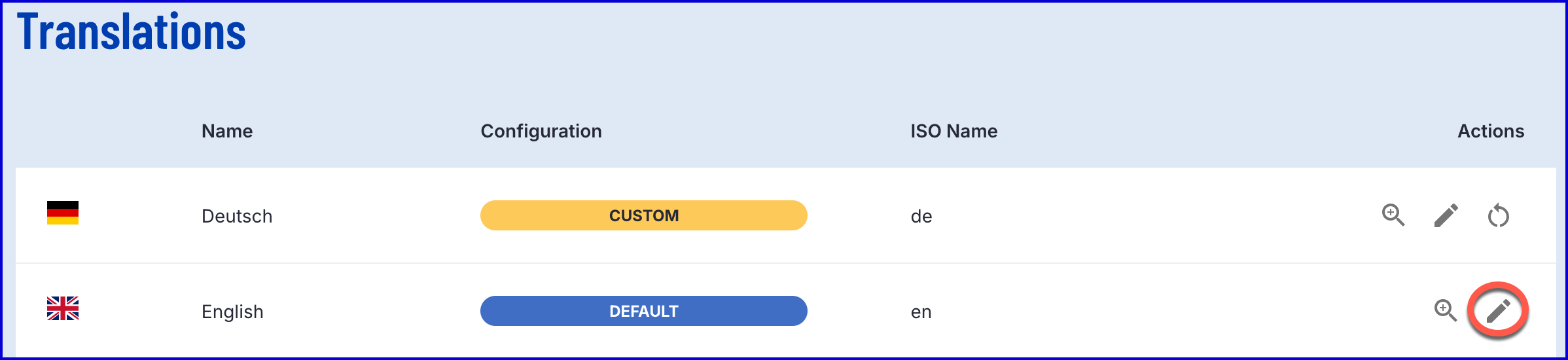Click the DEFAULT configuration badge
This screenshot has height=360, width=1568.
click(x=644, y=311)
